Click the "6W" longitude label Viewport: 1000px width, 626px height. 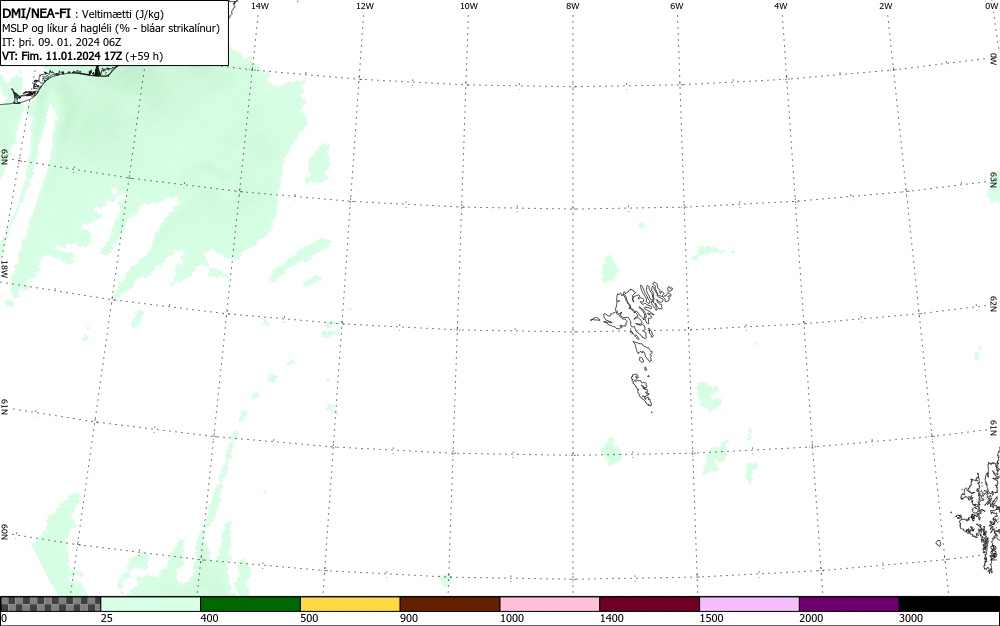tap(677, 5)
